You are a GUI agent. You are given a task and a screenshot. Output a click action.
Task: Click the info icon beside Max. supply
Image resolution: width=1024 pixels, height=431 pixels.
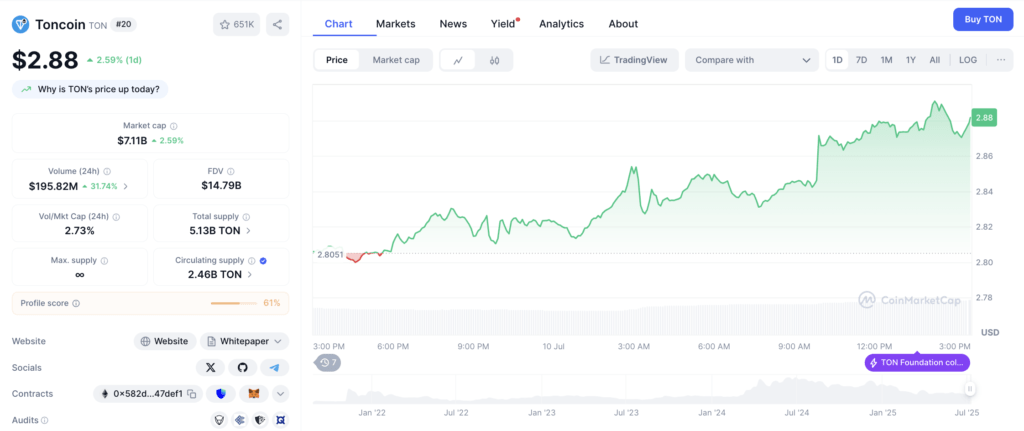[x=104, y=261]
